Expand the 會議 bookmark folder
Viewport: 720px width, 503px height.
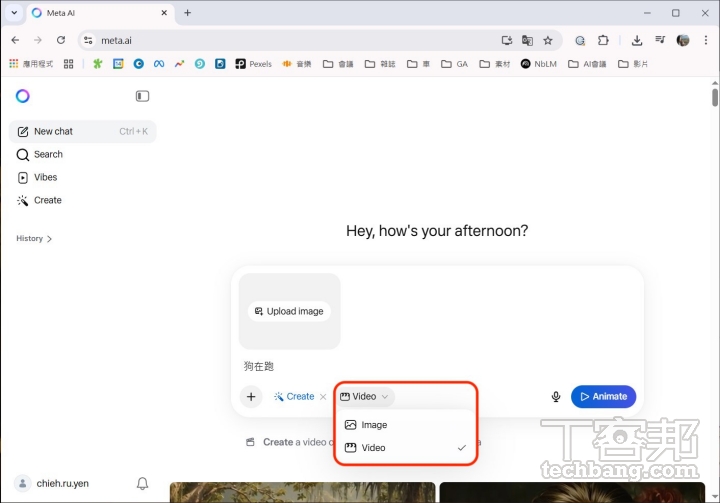pos(338,64)
